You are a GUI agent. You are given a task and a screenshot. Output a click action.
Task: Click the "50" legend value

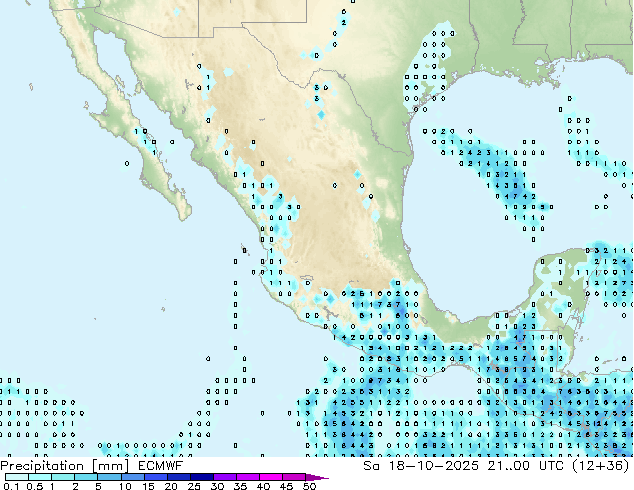tap(309, 486)
